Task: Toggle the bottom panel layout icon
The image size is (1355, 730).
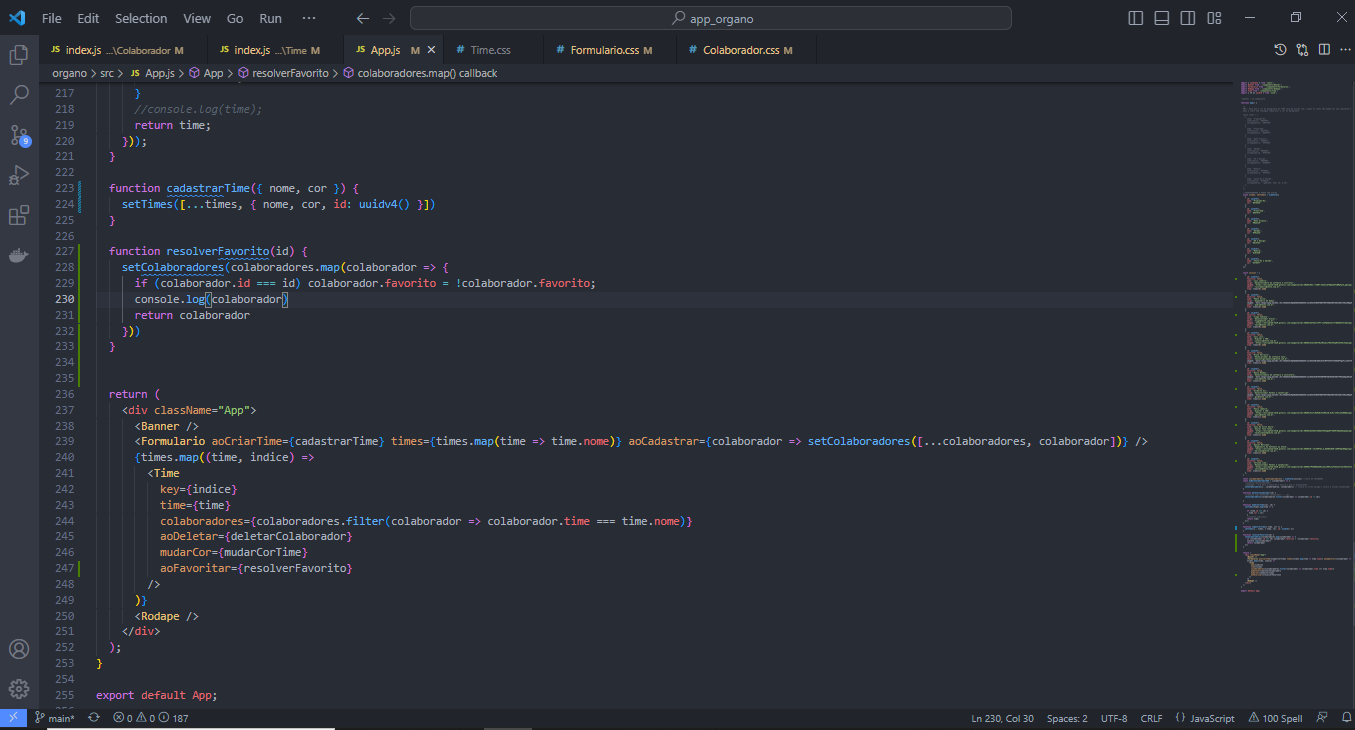Action: pos(1161,18)
